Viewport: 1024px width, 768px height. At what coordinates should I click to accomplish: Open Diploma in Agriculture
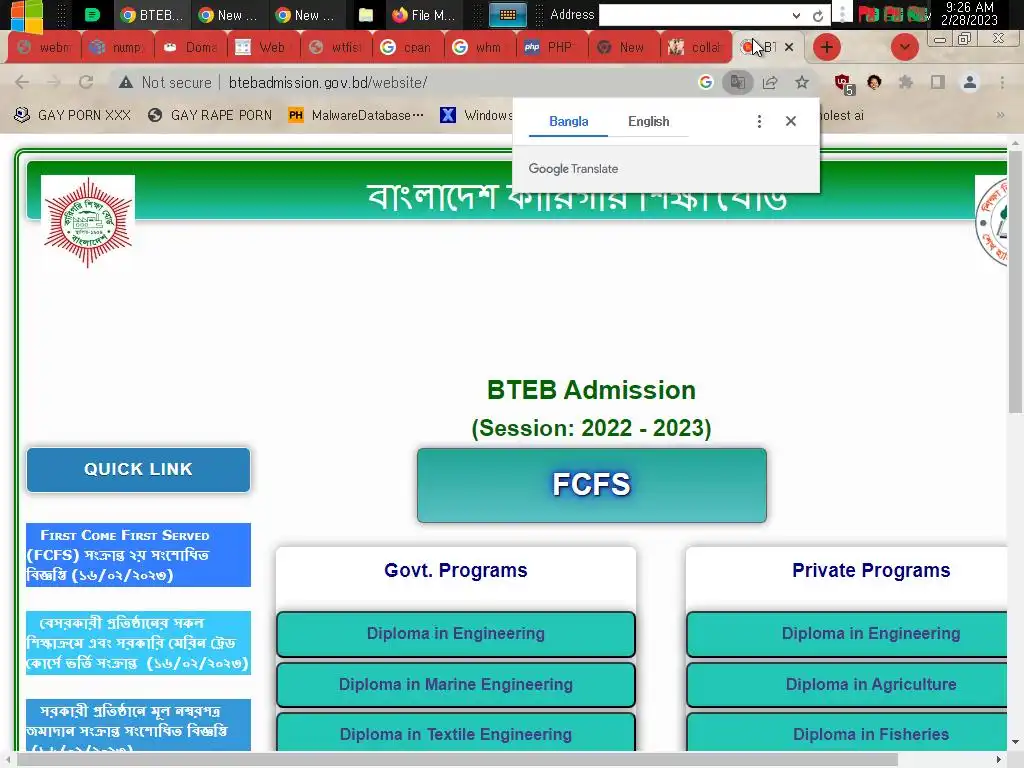pos(848,684)
